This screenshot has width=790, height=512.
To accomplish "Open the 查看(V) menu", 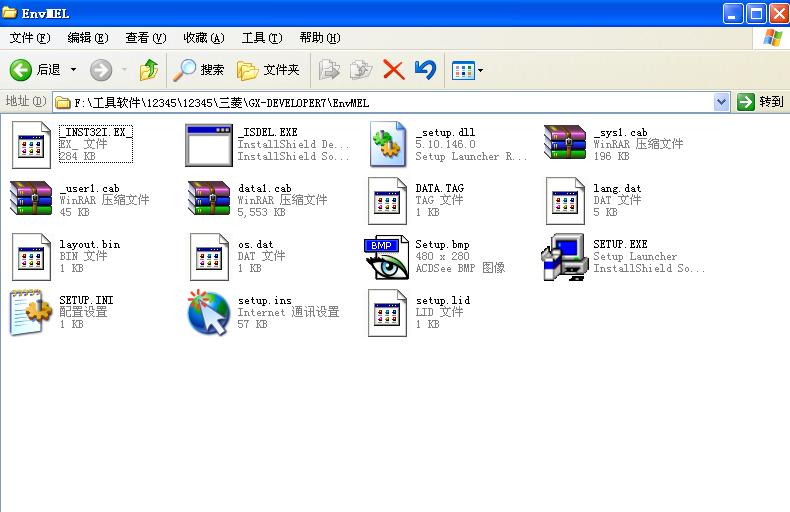I will click(x=145, y=38).
